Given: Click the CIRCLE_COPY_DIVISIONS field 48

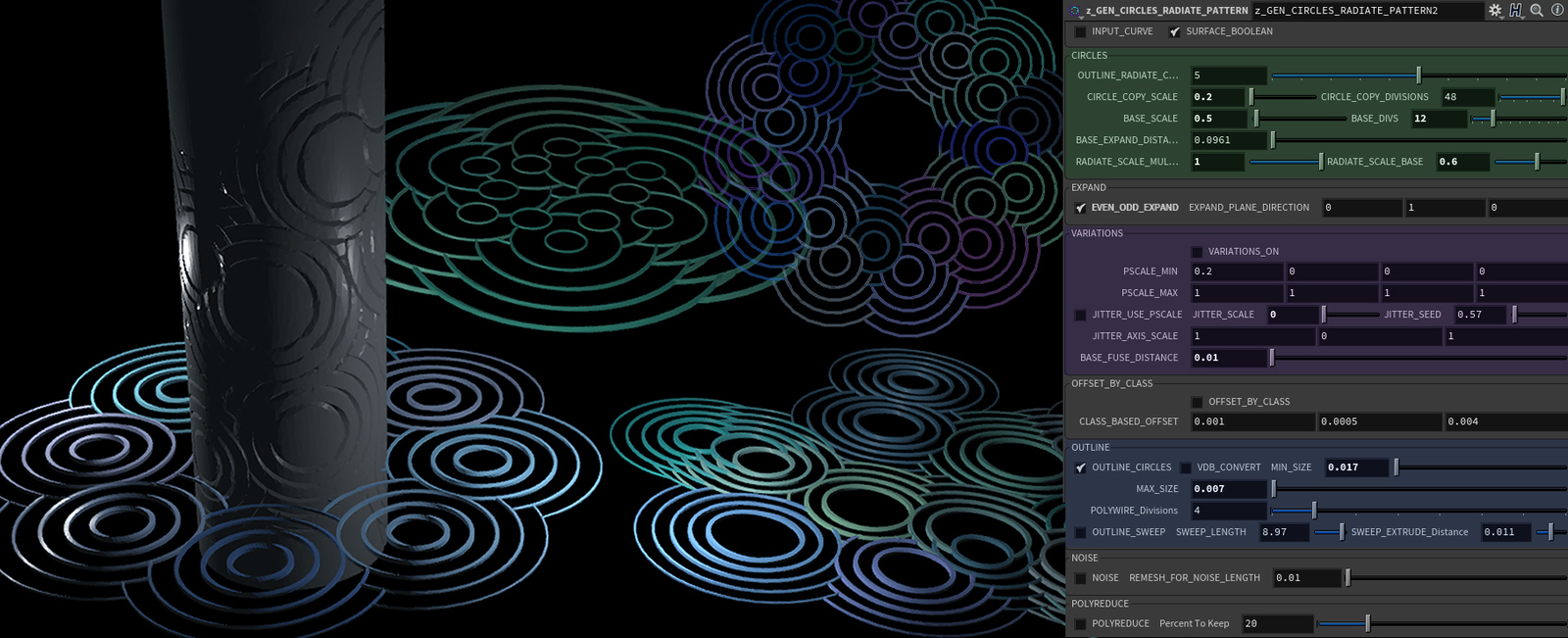Looking at the screenshot, I should tap(1468, 97).
